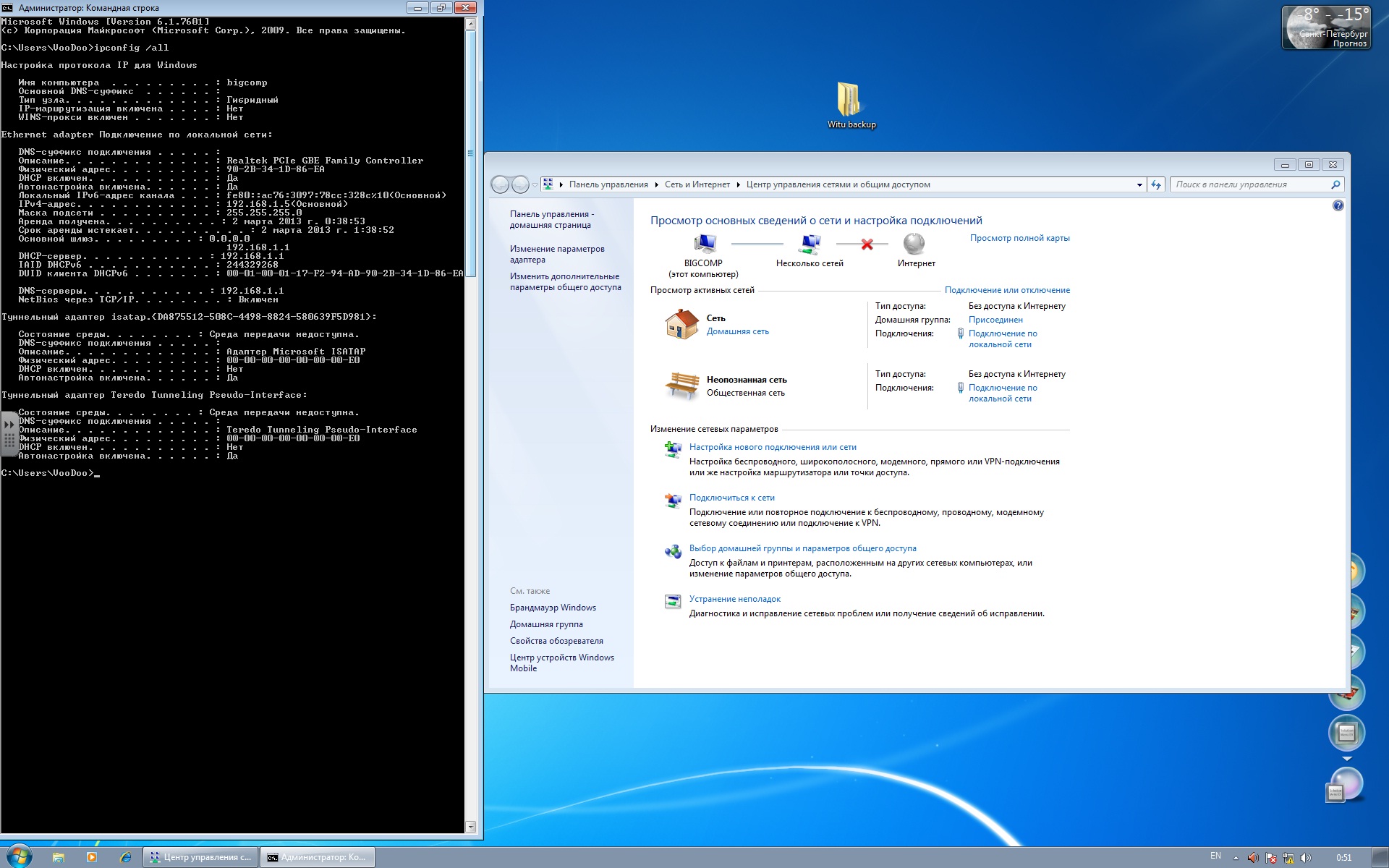
Task: Click the BIGCOMP computer icon in network map
Action: (704, 244)
